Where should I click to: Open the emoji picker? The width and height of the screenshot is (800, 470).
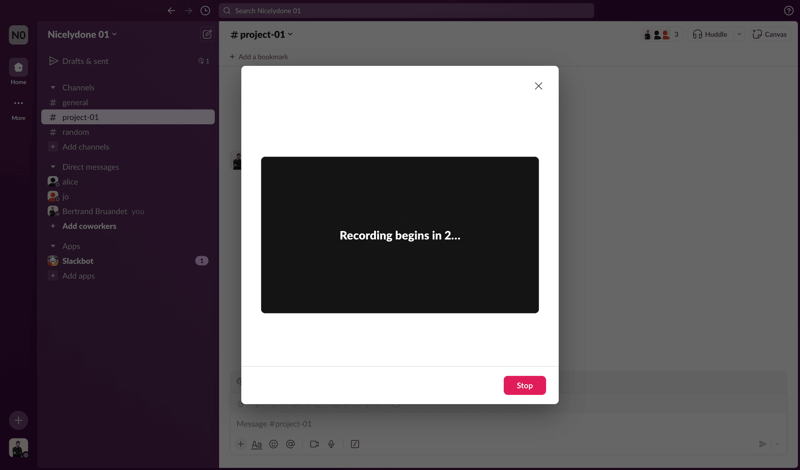[273, 444]
